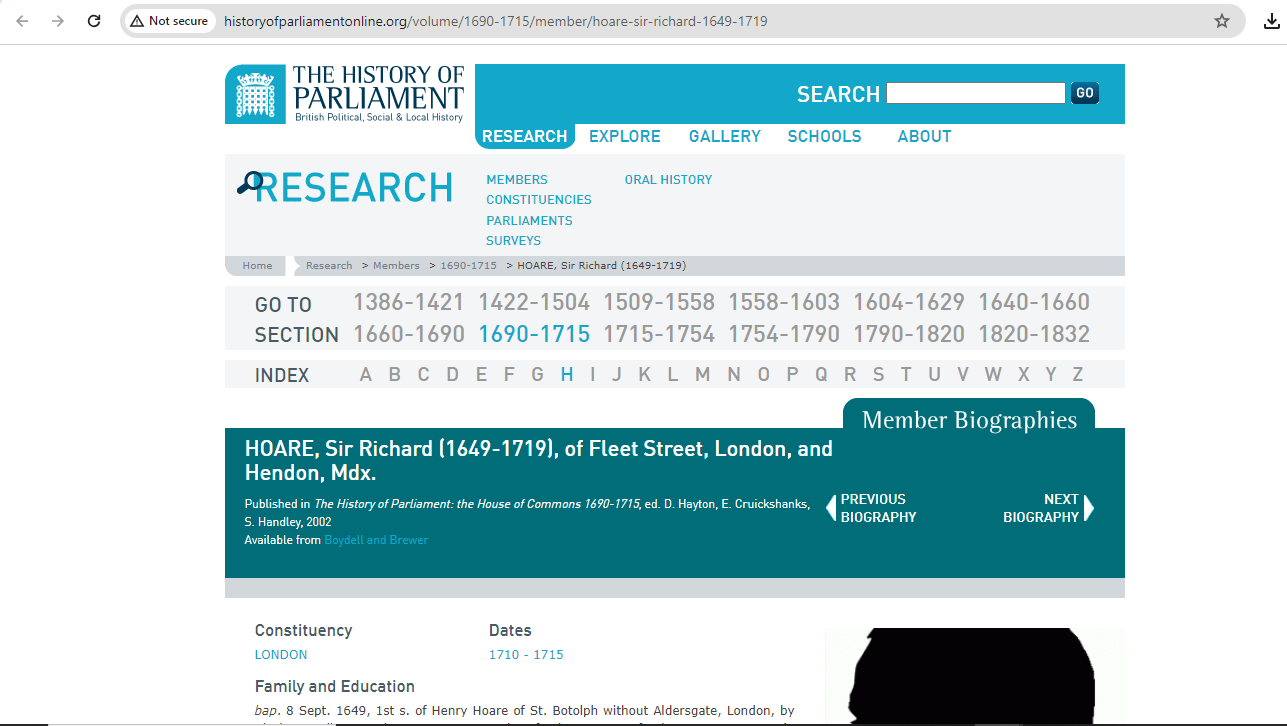
Task: Click the Not secure warning badge
Action: click(169, 21)
